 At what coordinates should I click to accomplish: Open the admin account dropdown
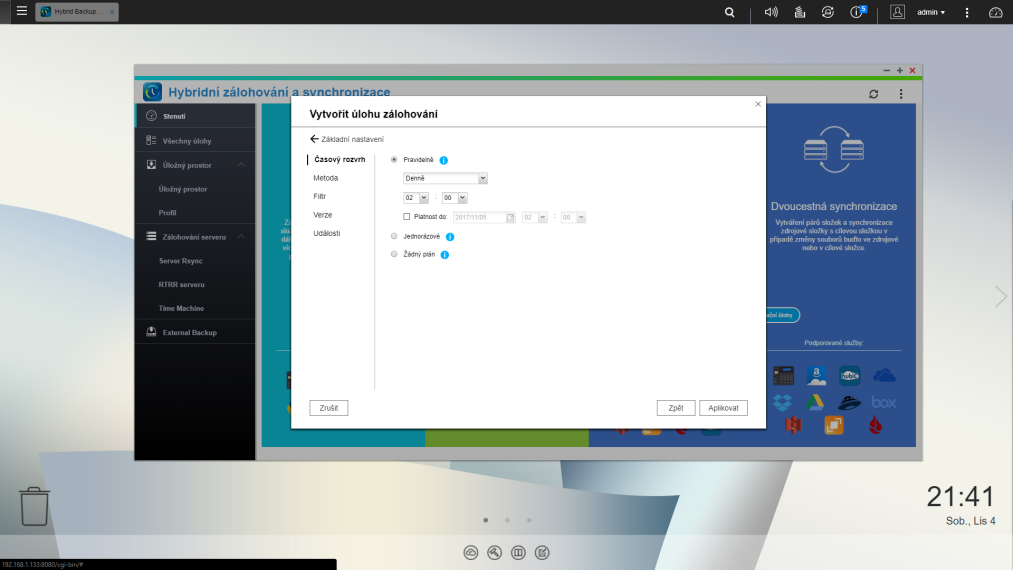(931, 12)
